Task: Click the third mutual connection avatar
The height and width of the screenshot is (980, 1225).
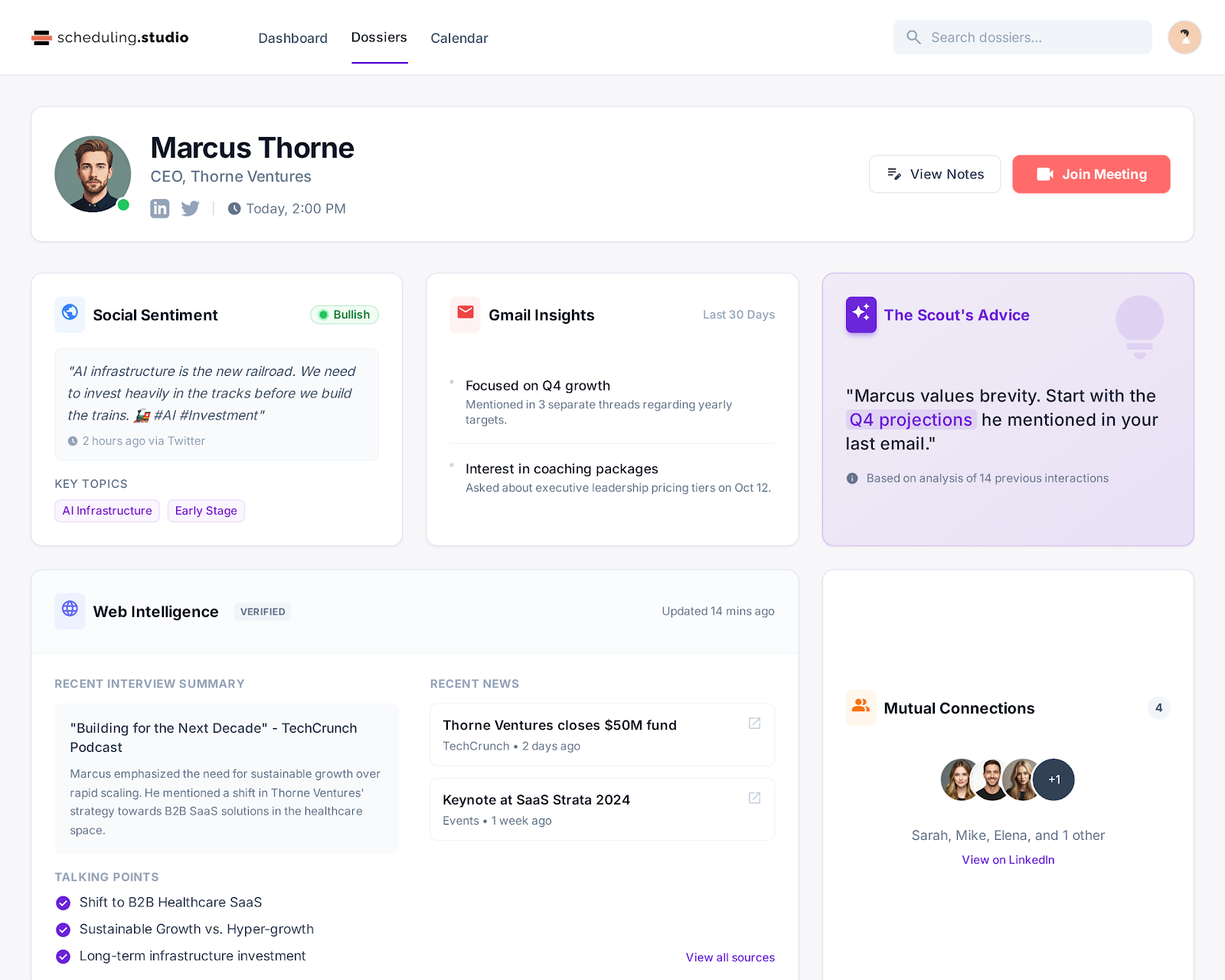Action: (1021, 779)
